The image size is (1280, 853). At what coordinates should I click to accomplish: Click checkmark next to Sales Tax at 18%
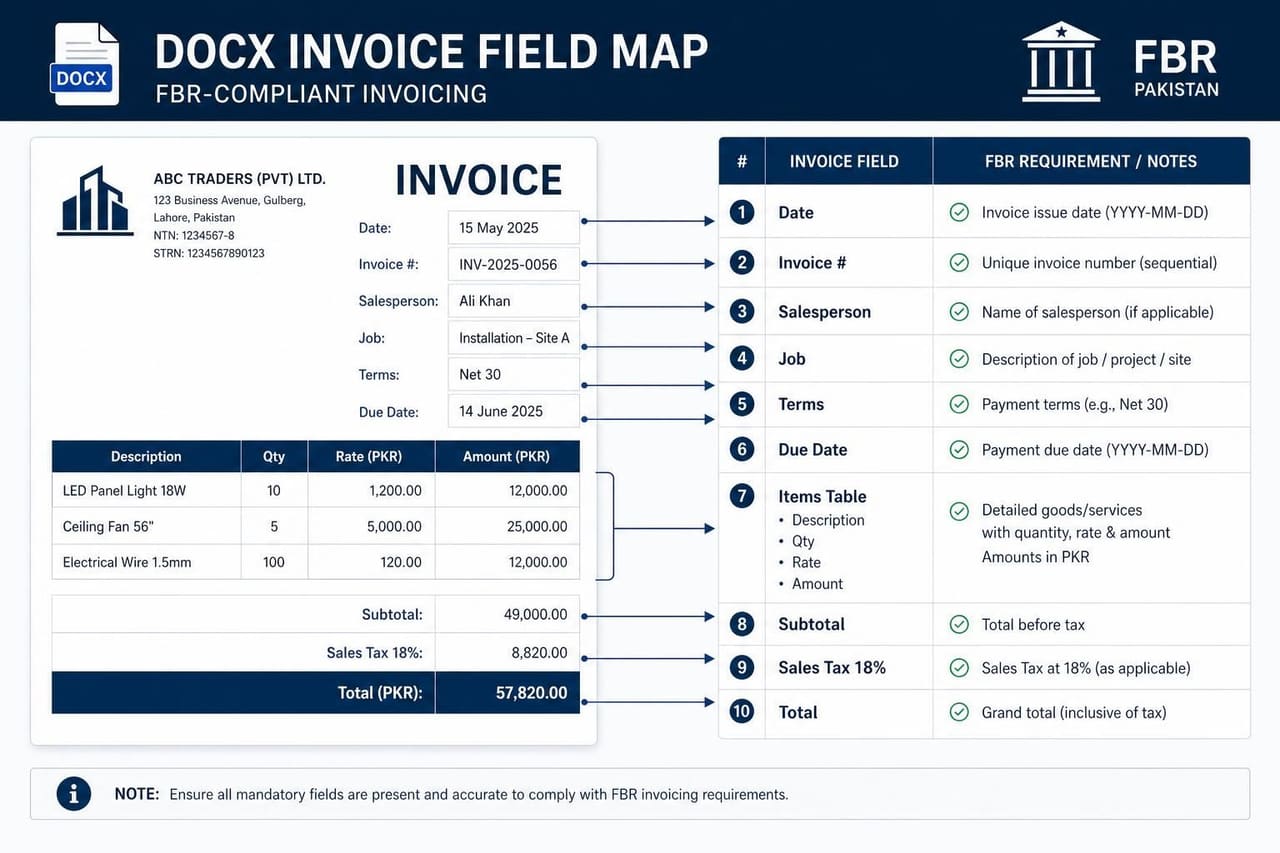(959, 667)
